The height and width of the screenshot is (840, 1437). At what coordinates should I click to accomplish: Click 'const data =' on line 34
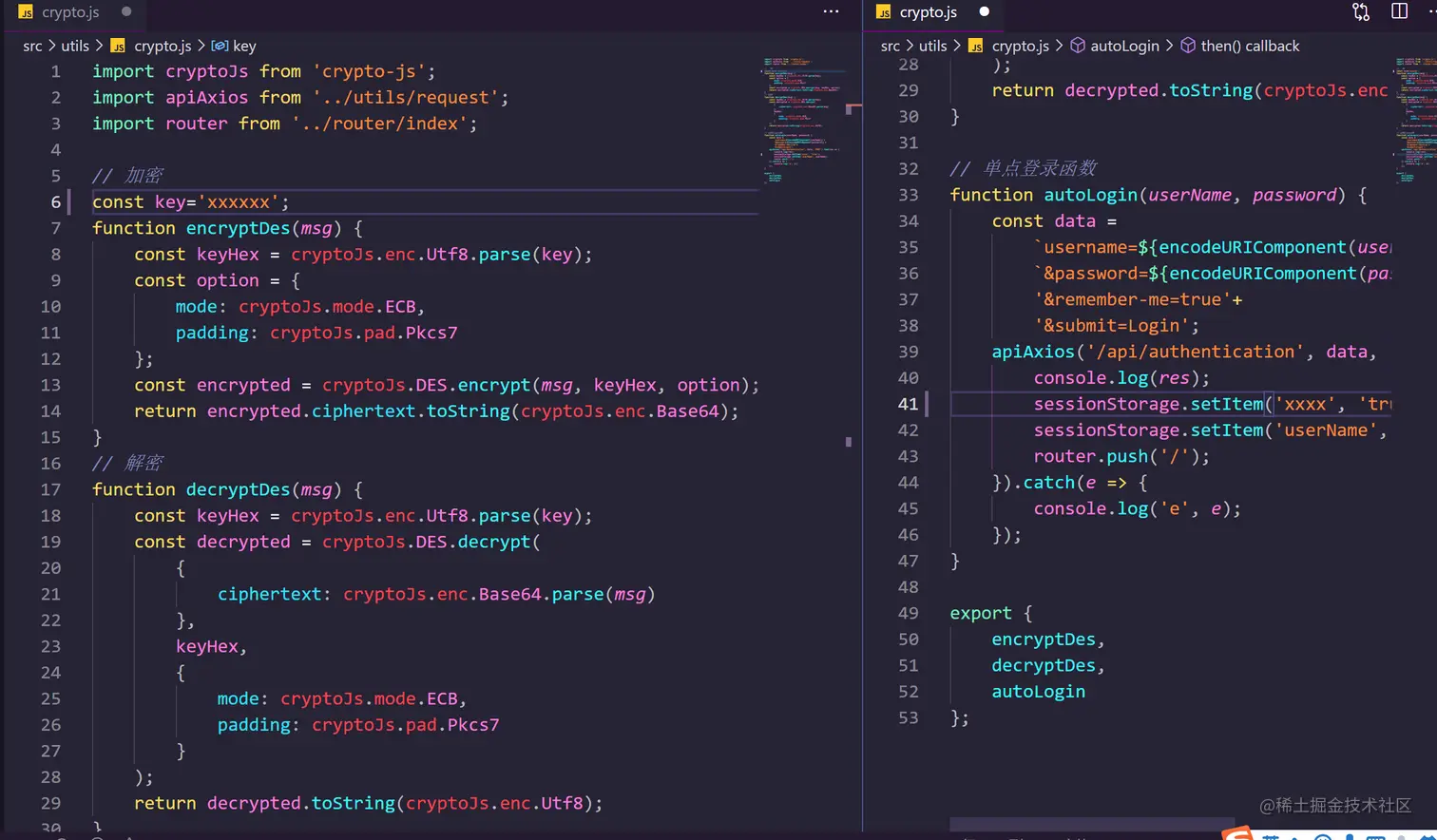click(x=1055, y=221)
